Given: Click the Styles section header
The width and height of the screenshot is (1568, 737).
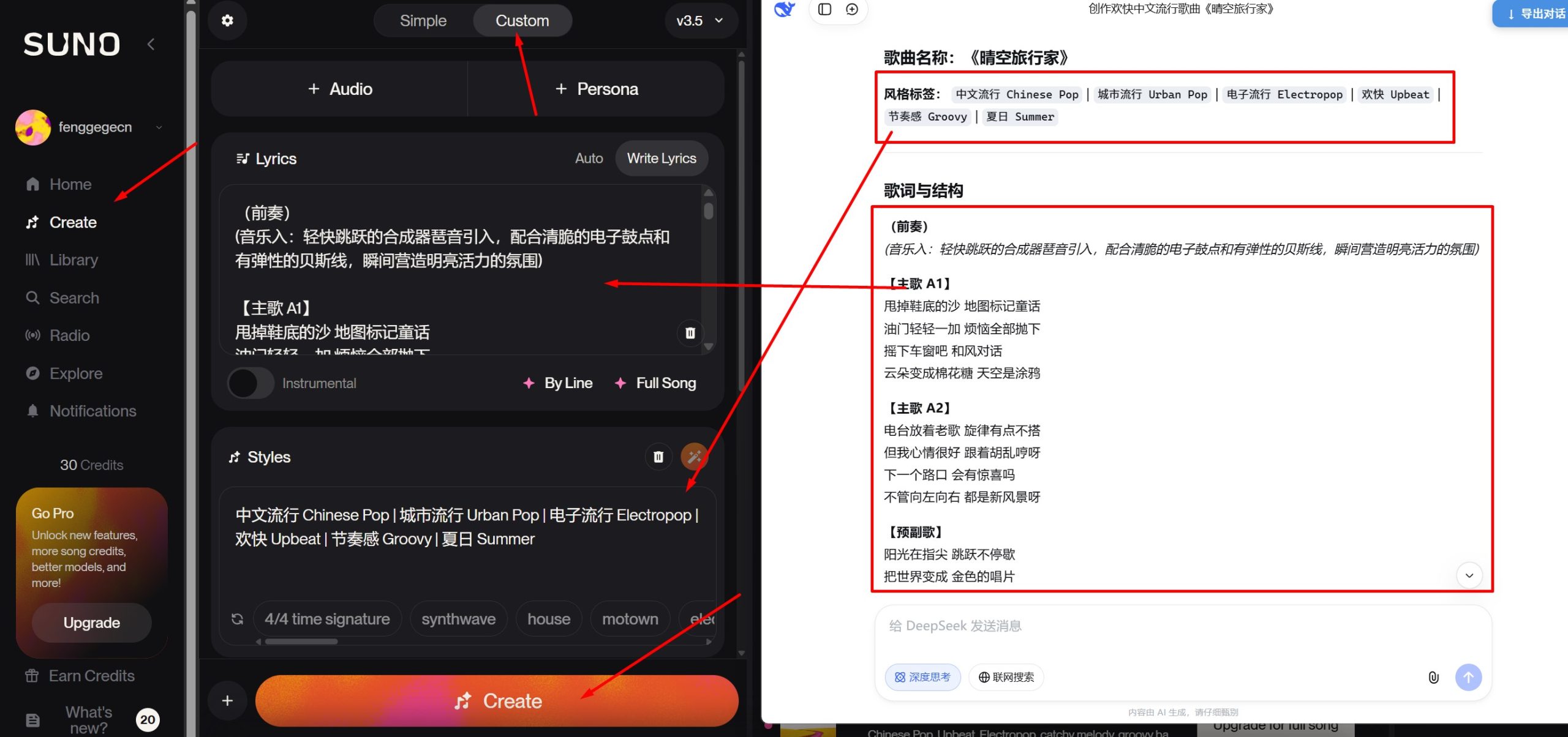Looking at the screenshot, I should pyautogui.click(x=260, y=457).
